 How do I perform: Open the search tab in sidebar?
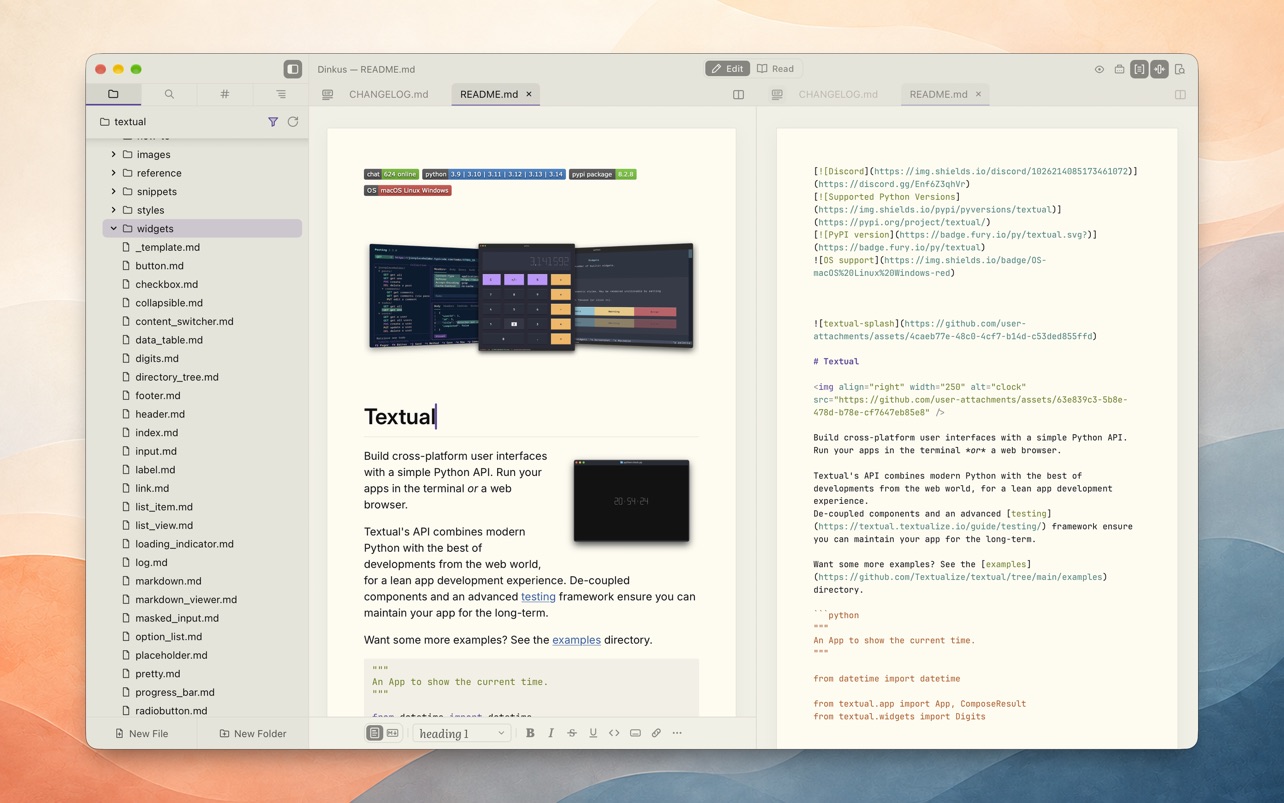(169, 94)
